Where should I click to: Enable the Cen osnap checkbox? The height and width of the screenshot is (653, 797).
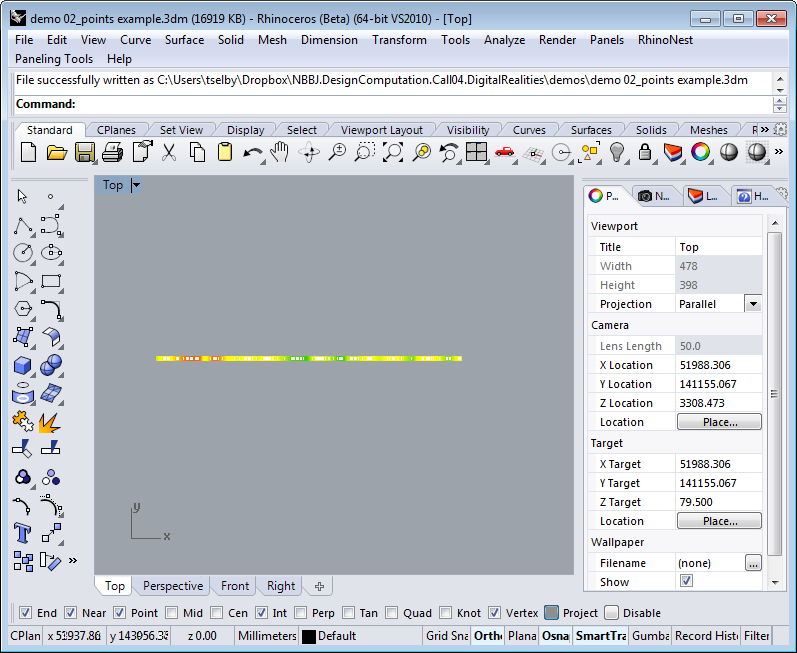coord(217,613)
